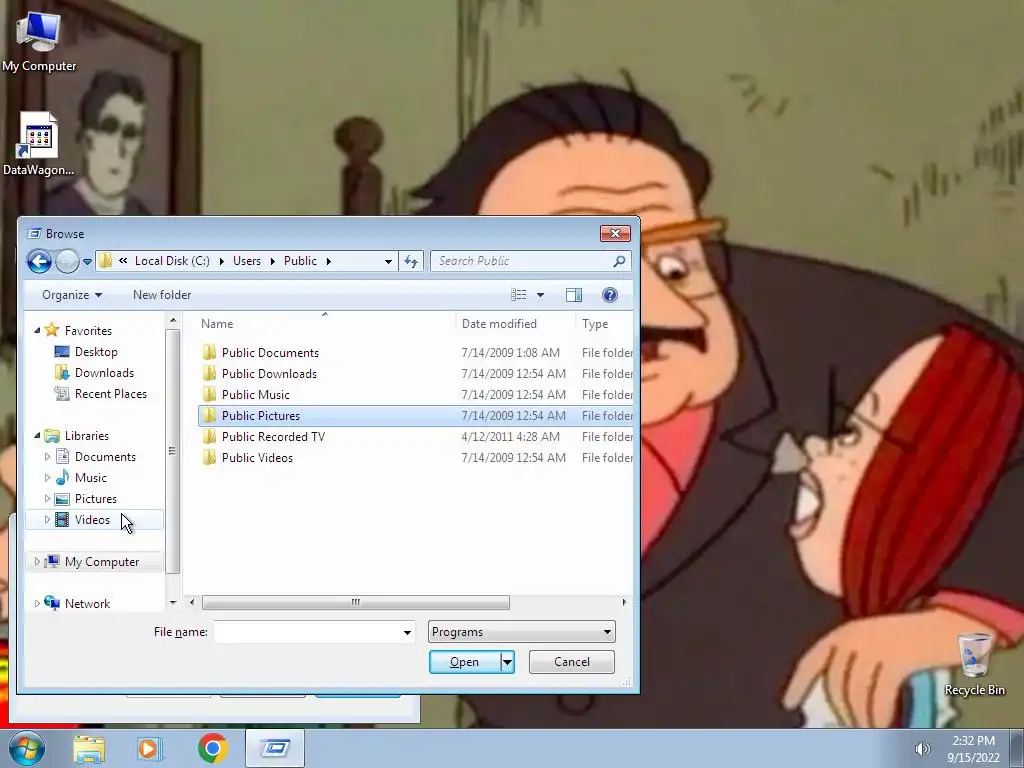Click the Windows Start orb
The height and width of the screenshot is (768, 1024).
coord(26,748)
